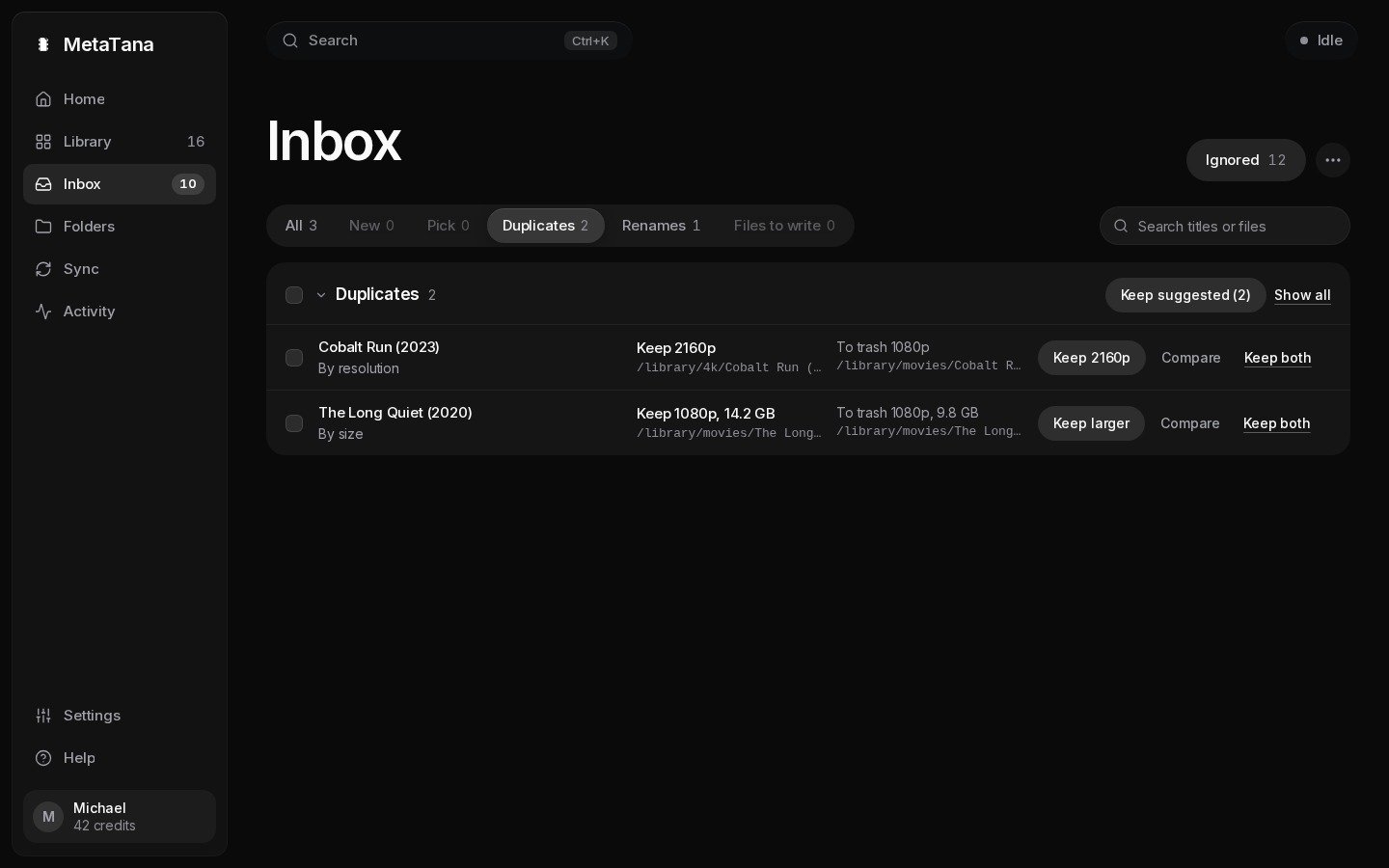Image resolution: width=1389 pixels, height=868 pixels.
Task: Click Keep suggested (2) button
Action: (x=1185, y=295)
